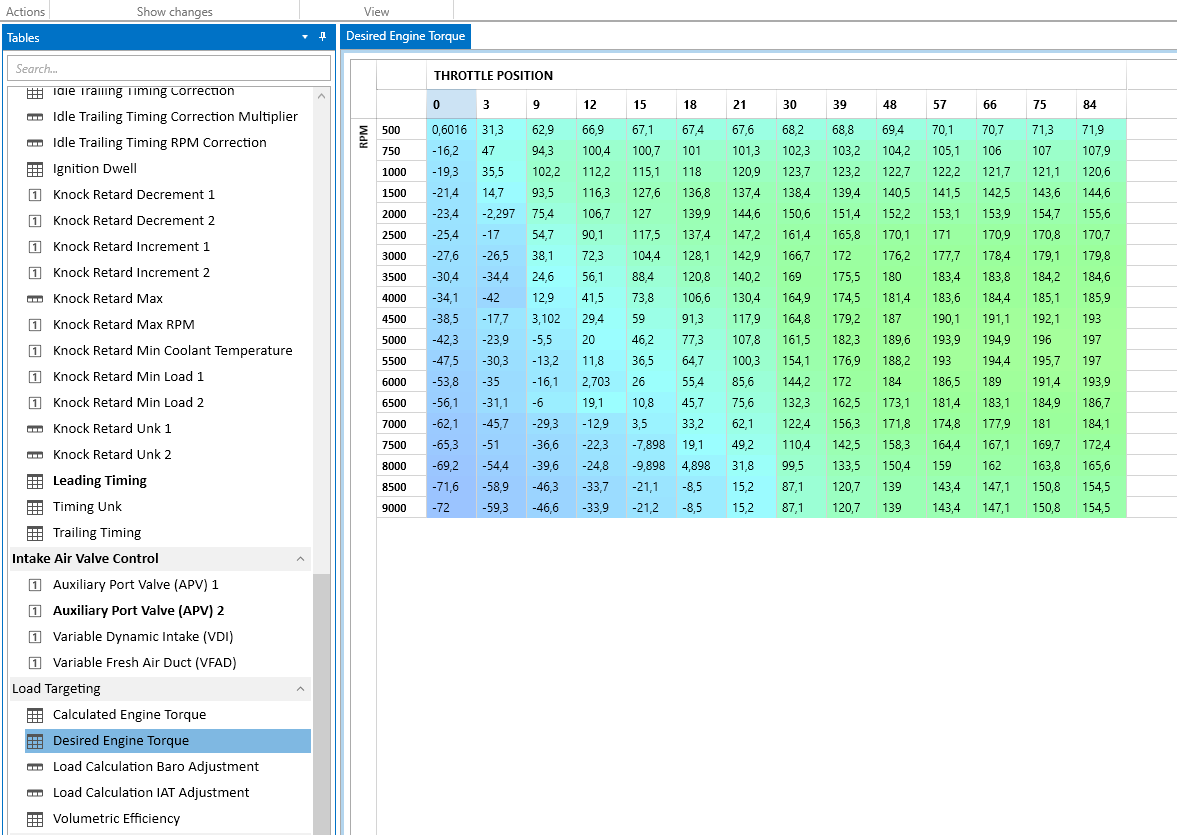Click the row icon beside Knock Retard Unk 1

pos(35,429)
